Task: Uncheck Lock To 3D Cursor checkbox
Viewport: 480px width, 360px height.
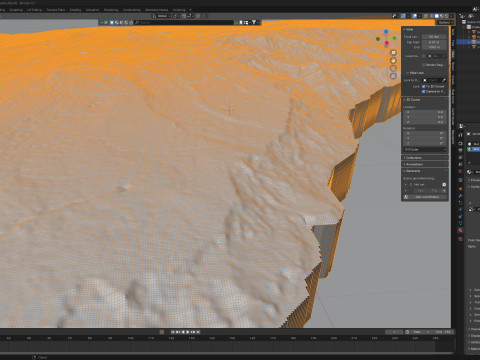Action: (x=423, y=86)
